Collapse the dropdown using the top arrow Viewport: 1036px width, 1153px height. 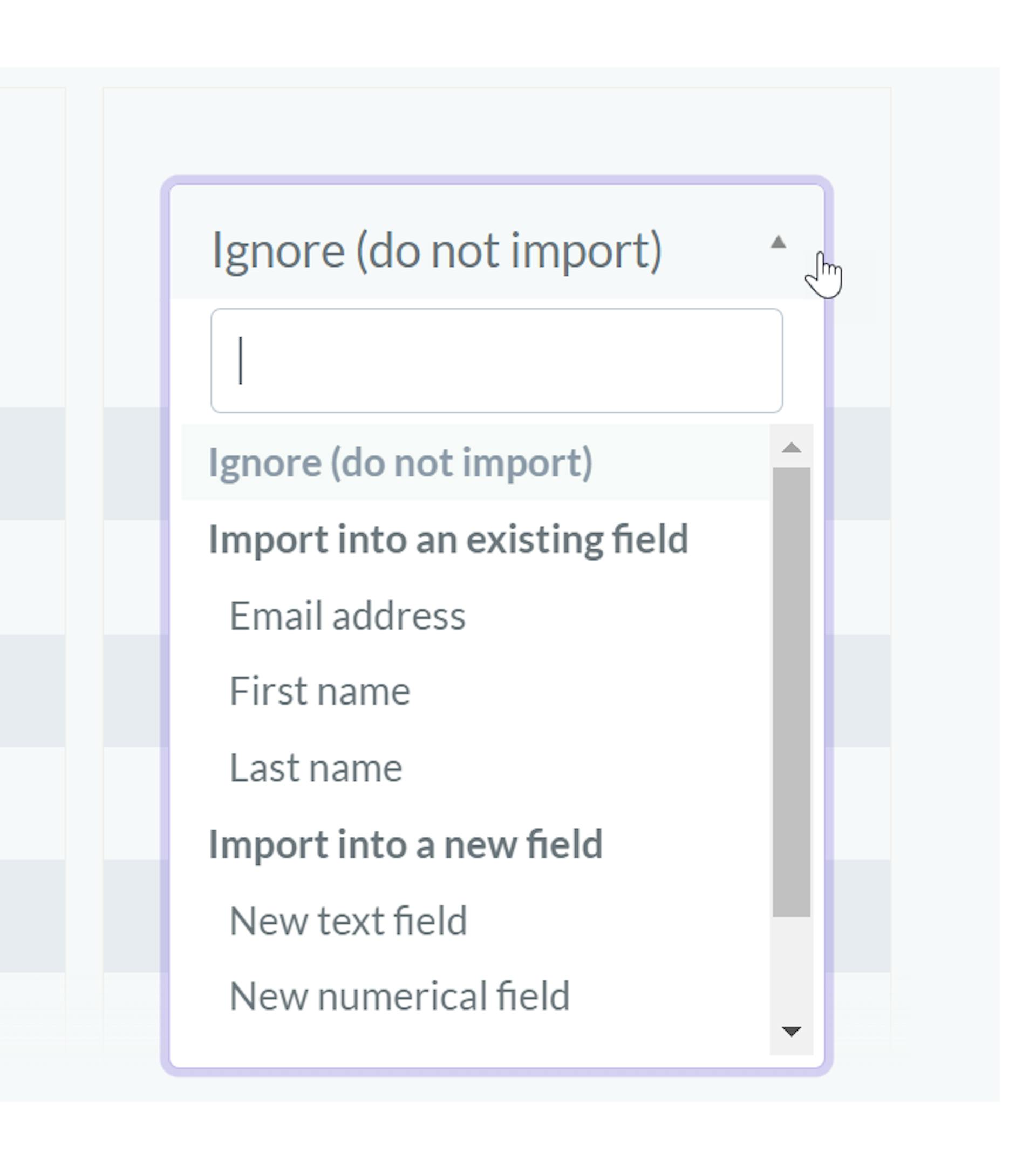778,243
